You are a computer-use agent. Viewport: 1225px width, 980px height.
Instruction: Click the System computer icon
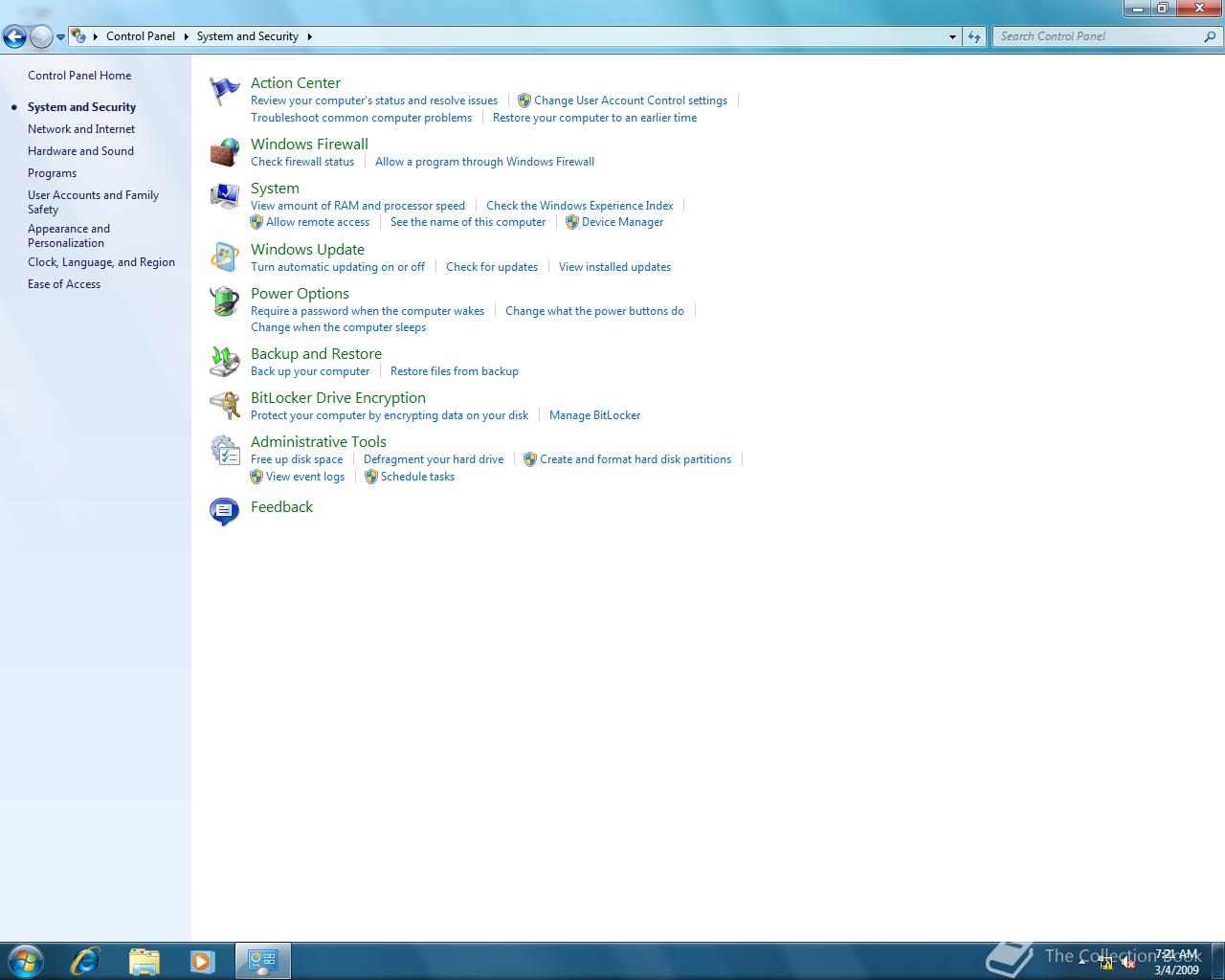tap(224, 196)
